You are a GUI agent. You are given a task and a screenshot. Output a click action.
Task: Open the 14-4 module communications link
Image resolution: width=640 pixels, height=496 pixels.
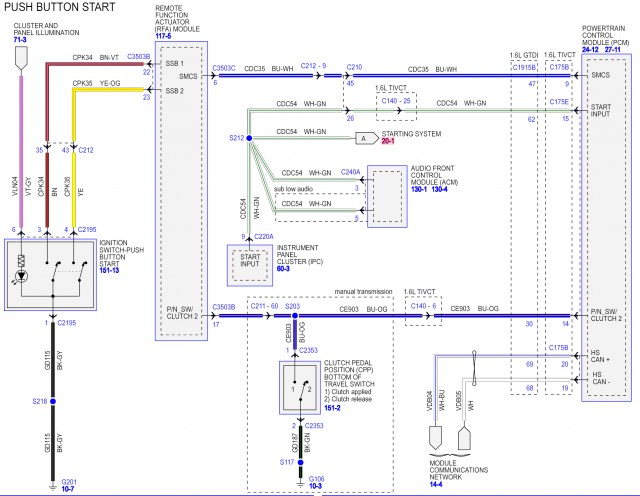tap(436, 484)
